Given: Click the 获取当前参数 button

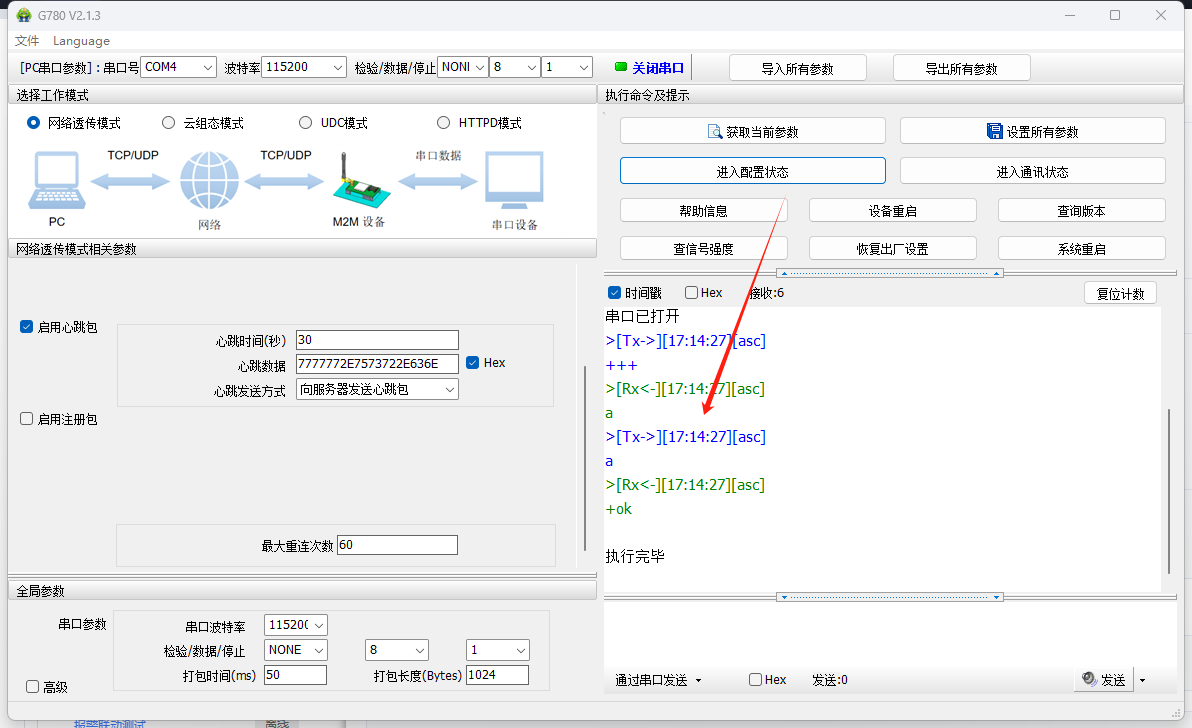Looking at the screenshot, I should [x=752, y=131].
